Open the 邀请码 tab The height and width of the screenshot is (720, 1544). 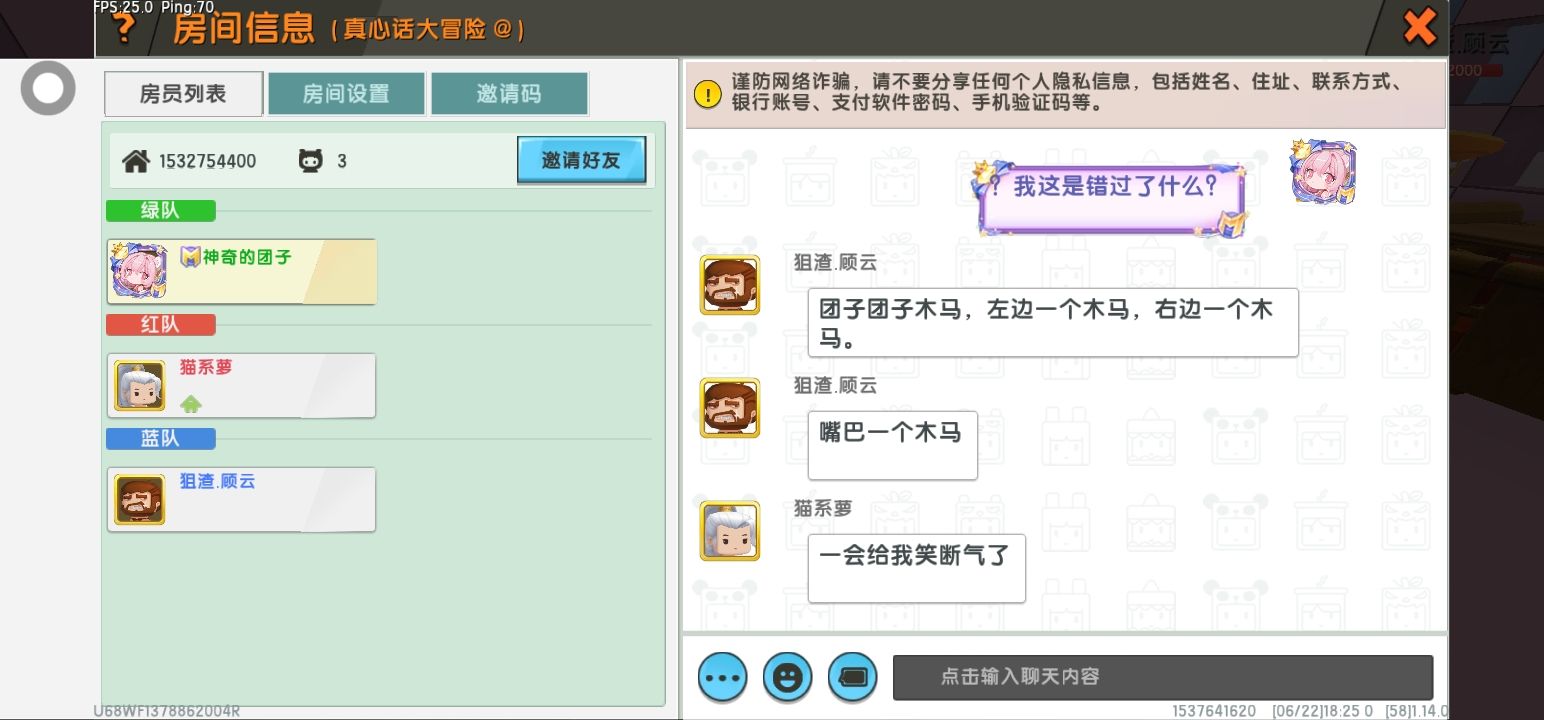509,94
